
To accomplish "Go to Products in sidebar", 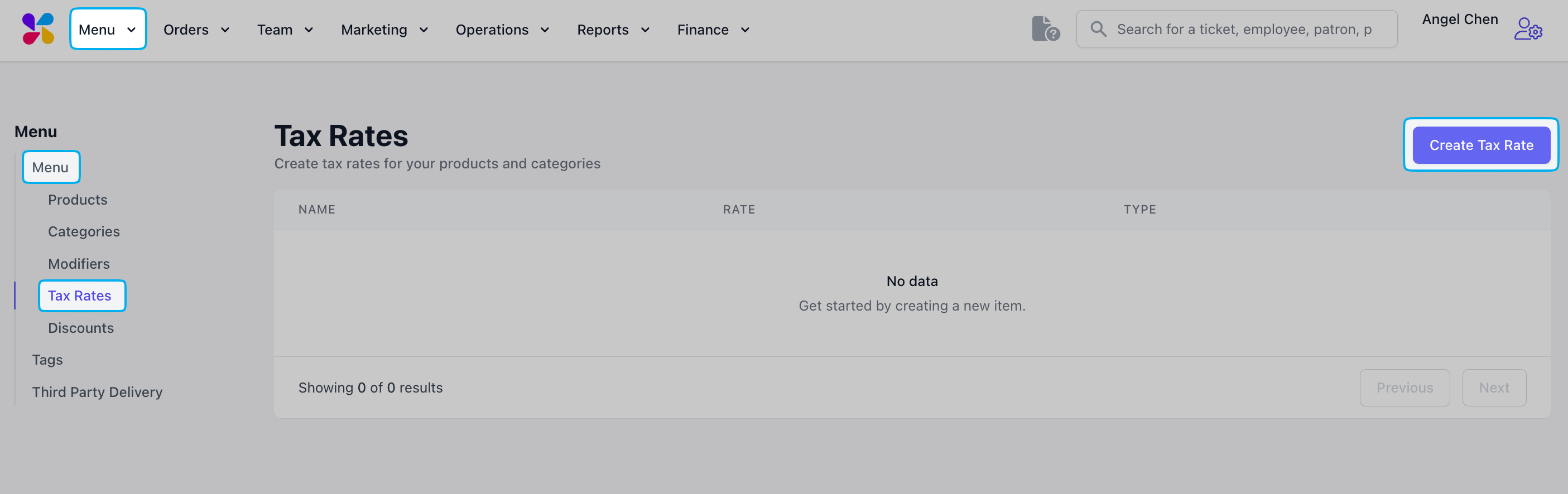I will click(78, 200).
